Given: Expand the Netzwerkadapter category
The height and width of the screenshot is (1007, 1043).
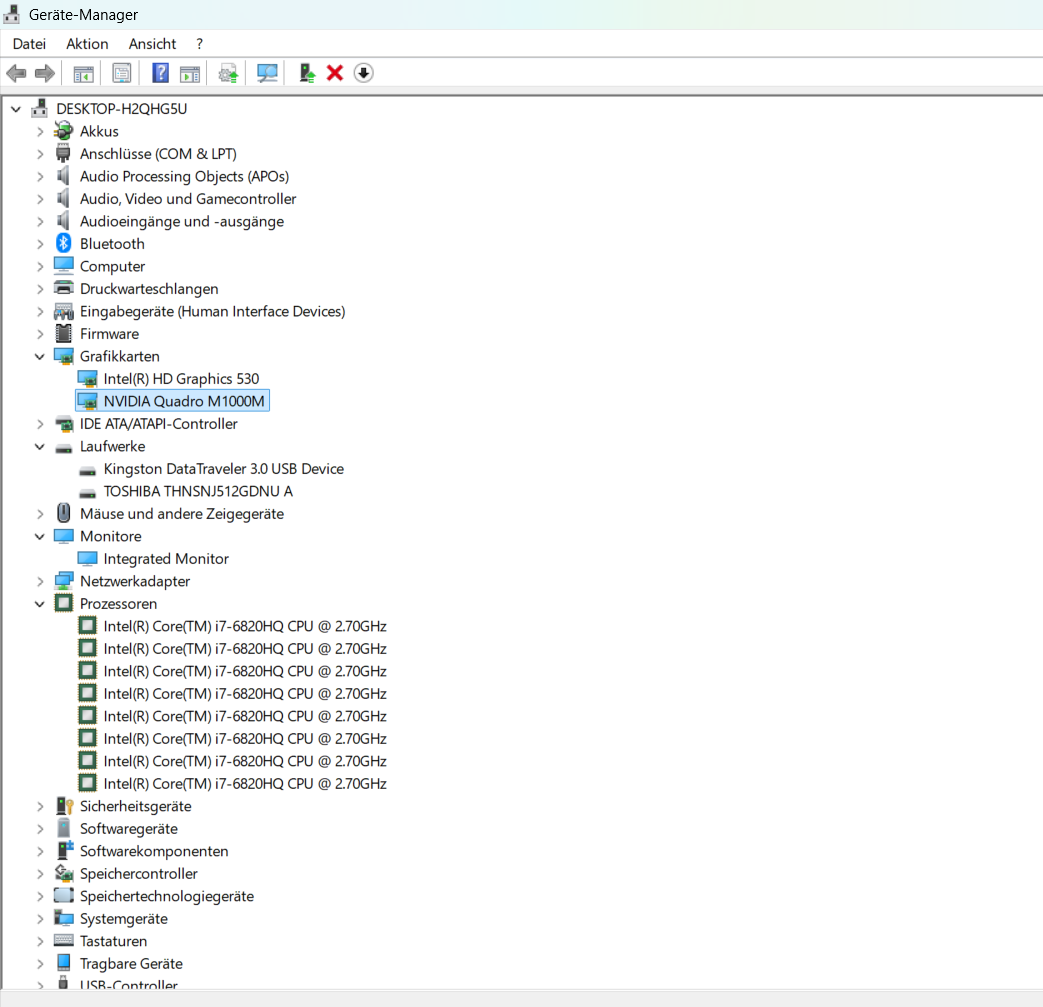Looking at the screenshot, I should (x=40, y=581).
